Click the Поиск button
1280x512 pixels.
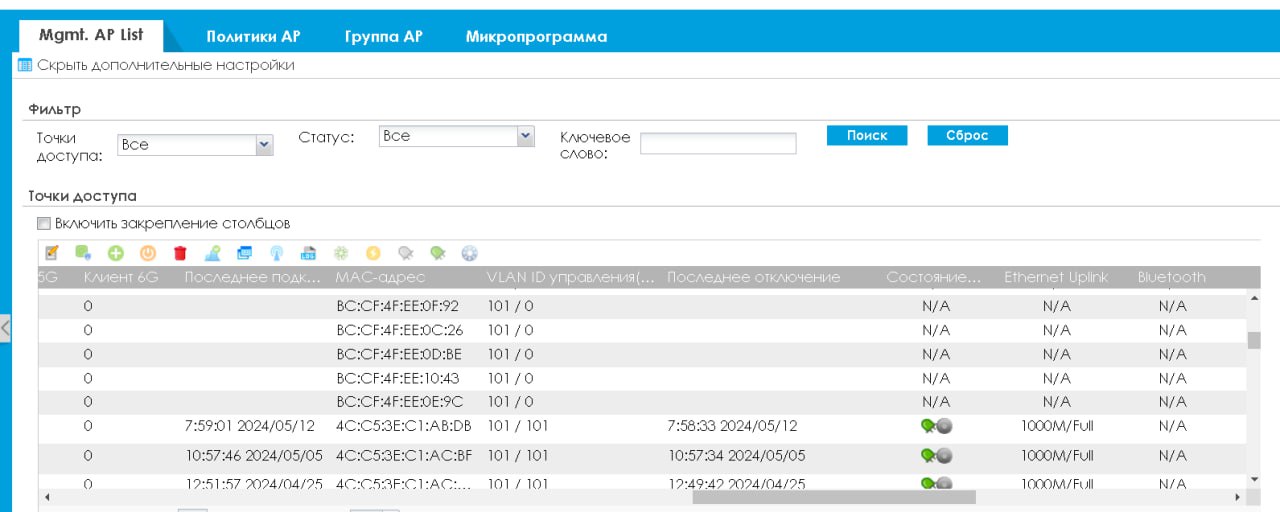(867, 136)
